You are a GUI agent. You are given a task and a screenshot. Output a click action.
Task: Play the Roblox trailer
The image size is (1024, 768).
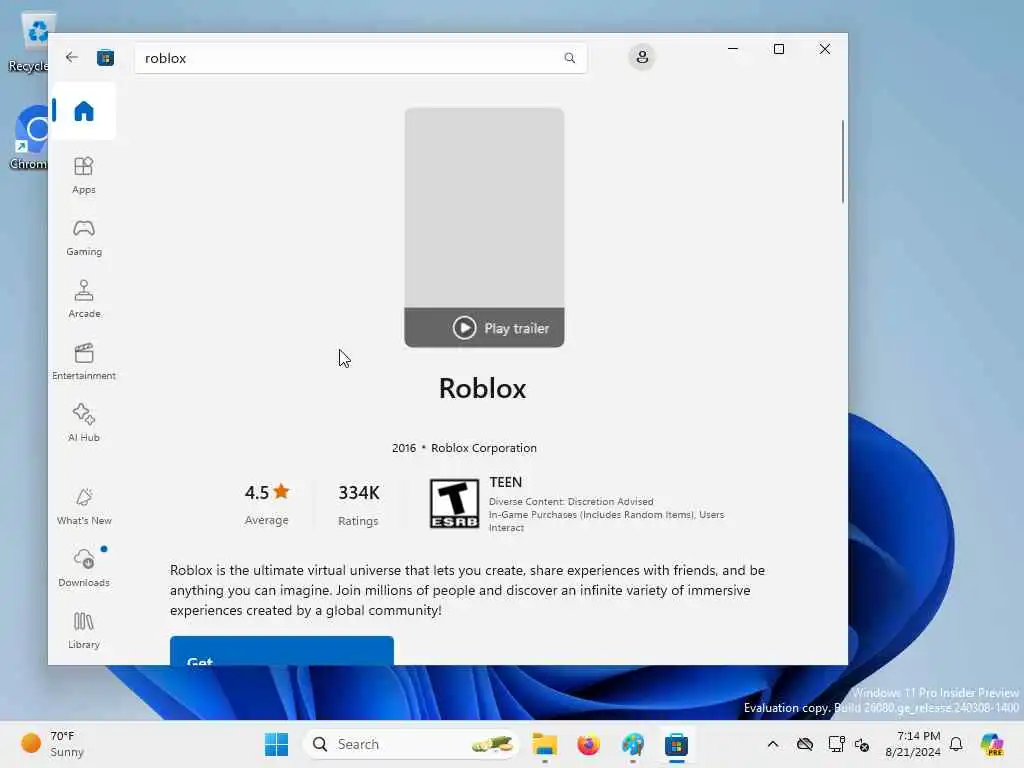[x=501, y=328]
